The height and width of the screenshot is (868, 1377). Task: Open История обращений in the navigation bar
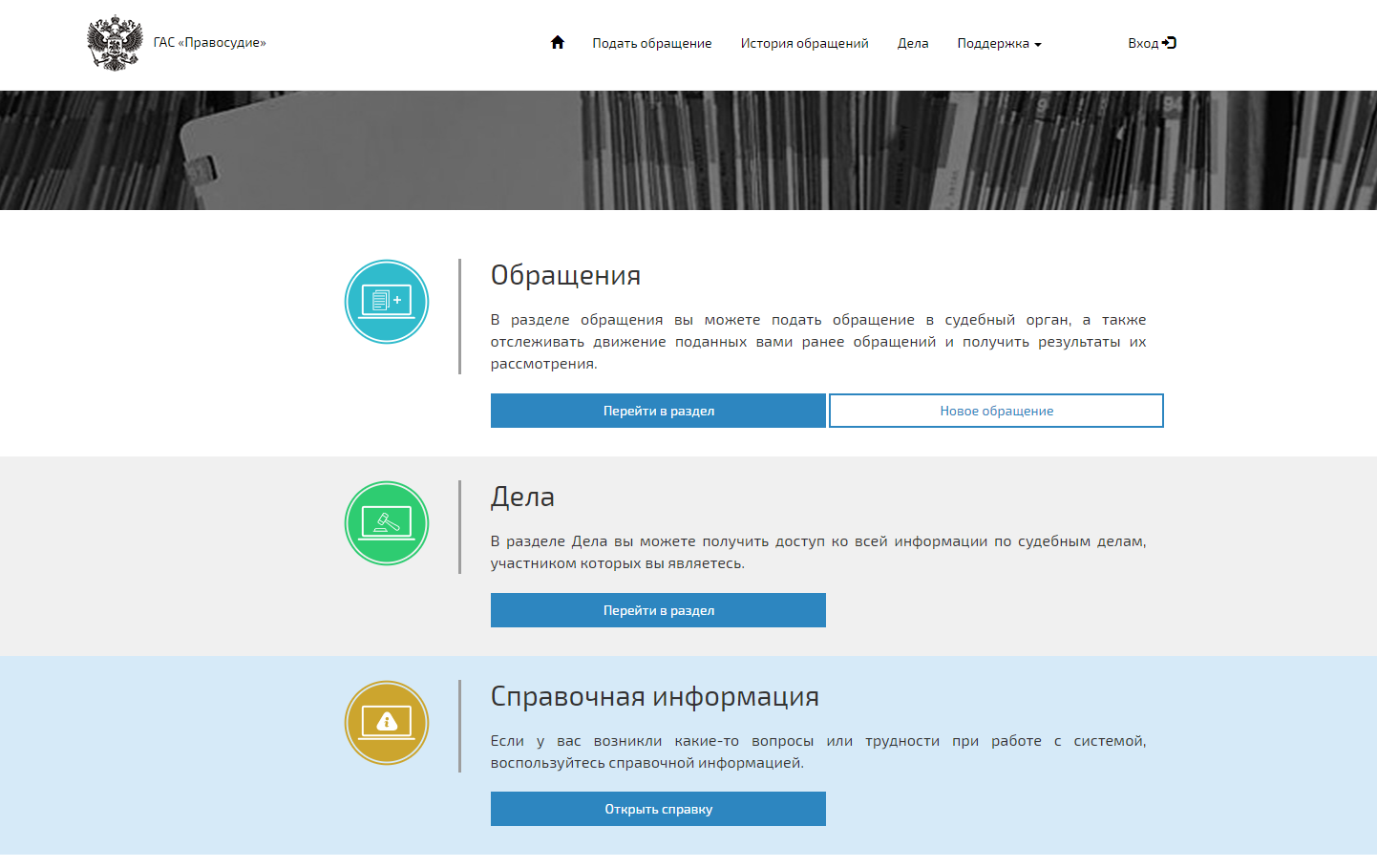coord(804,43)
